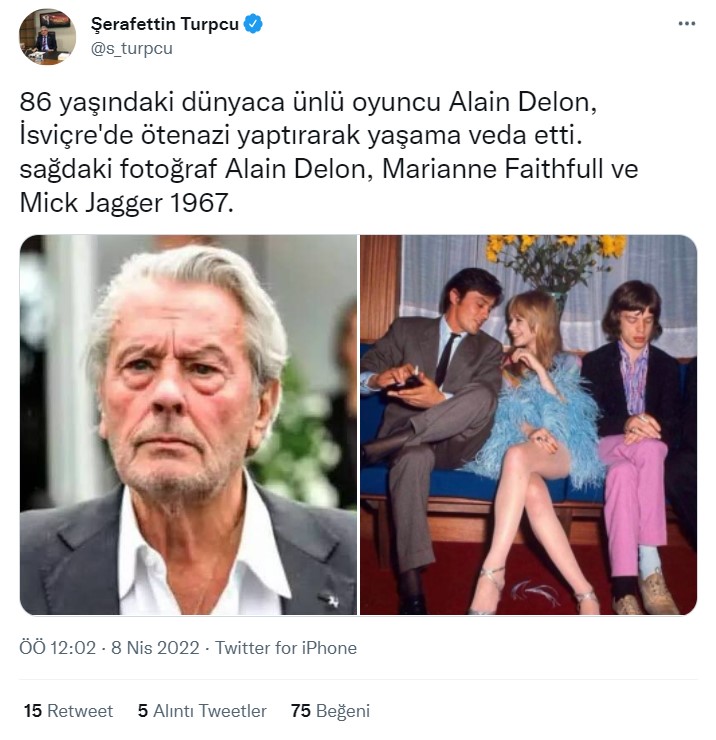The width and height of the screenshot is (716, 740).
Task: Open the Twitter for iPhone source link
Action: pos(286,648)
